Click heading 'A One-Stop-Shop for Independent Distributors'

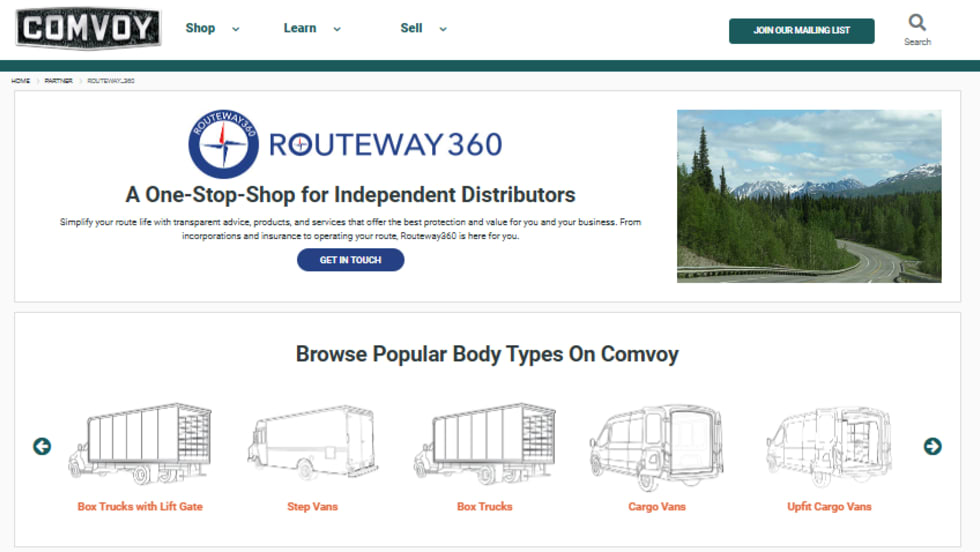point(350,194)
